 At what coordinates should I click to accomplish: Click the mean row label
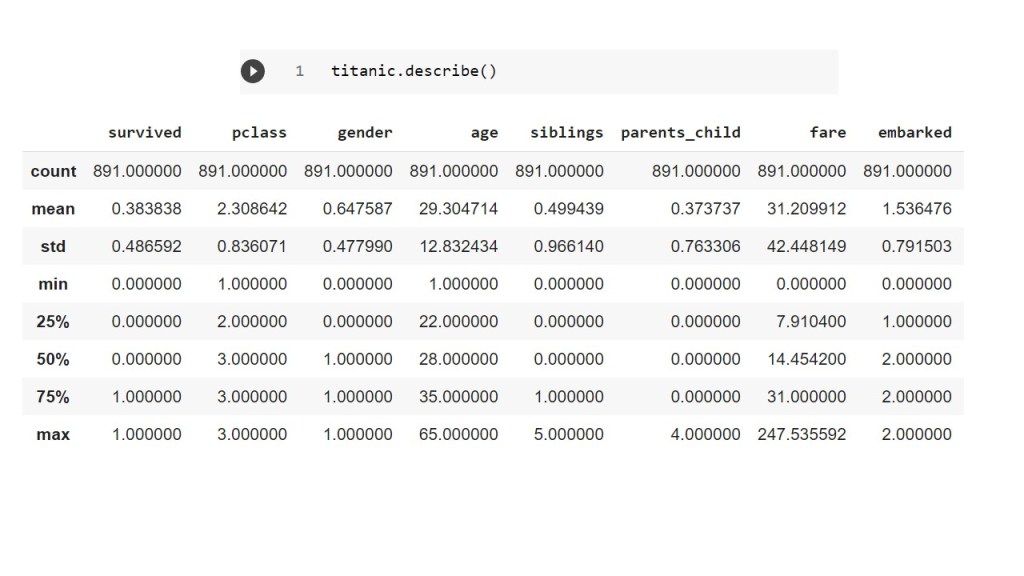53,209
